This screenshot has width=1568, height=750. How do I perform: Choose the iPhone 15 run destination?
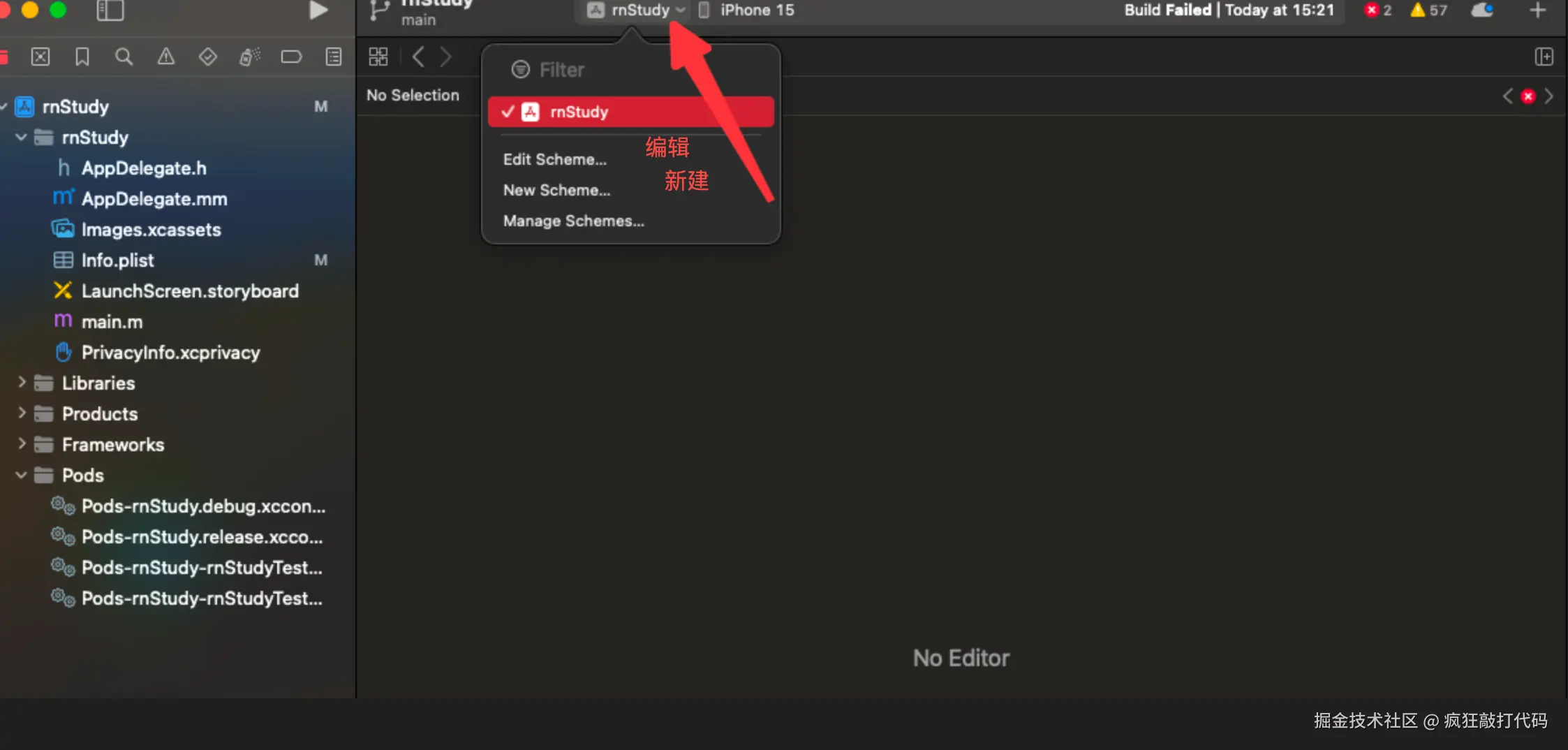pos(746,10)
